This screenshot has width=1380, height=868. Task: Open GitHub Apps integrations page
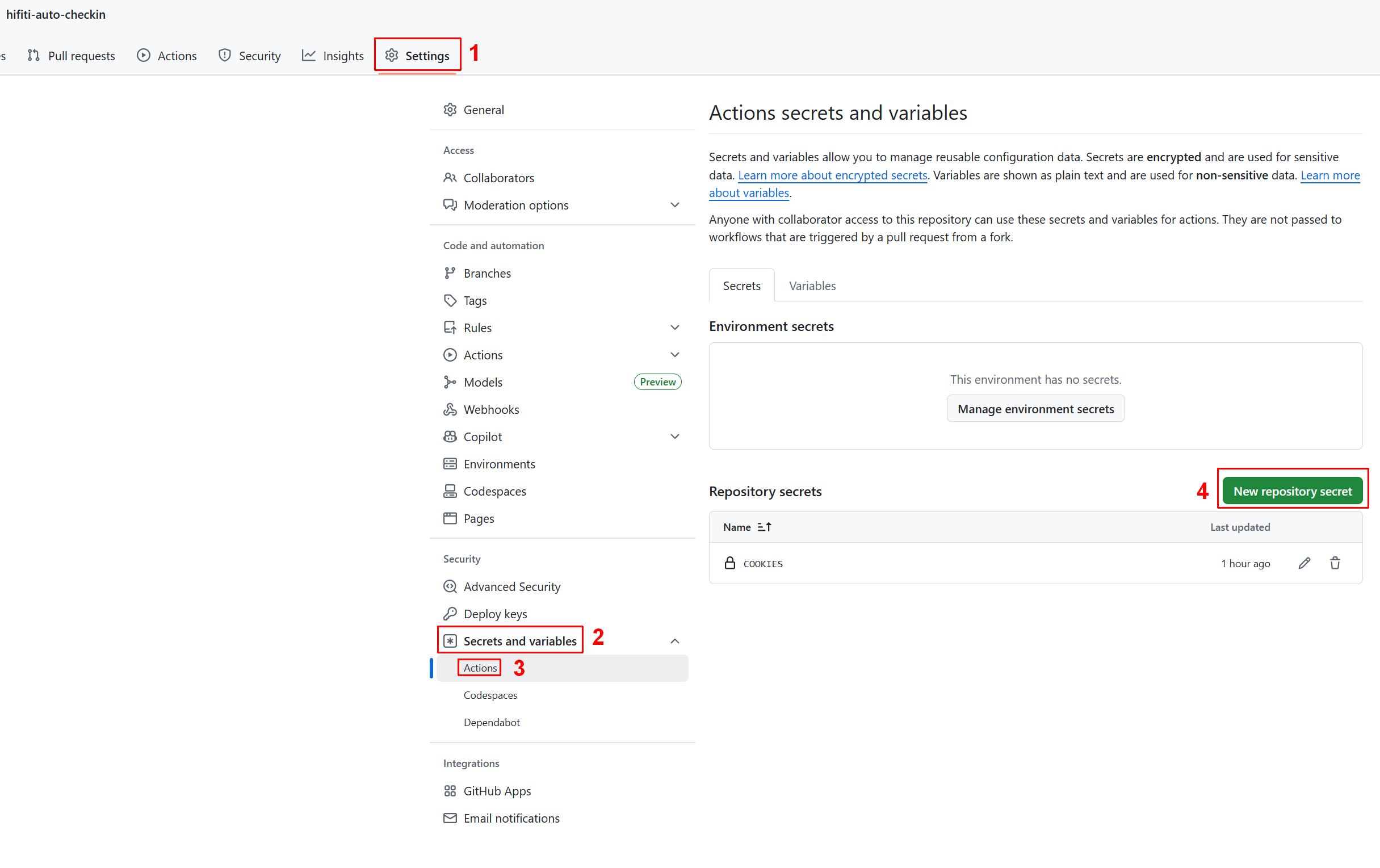pos(496,791)
